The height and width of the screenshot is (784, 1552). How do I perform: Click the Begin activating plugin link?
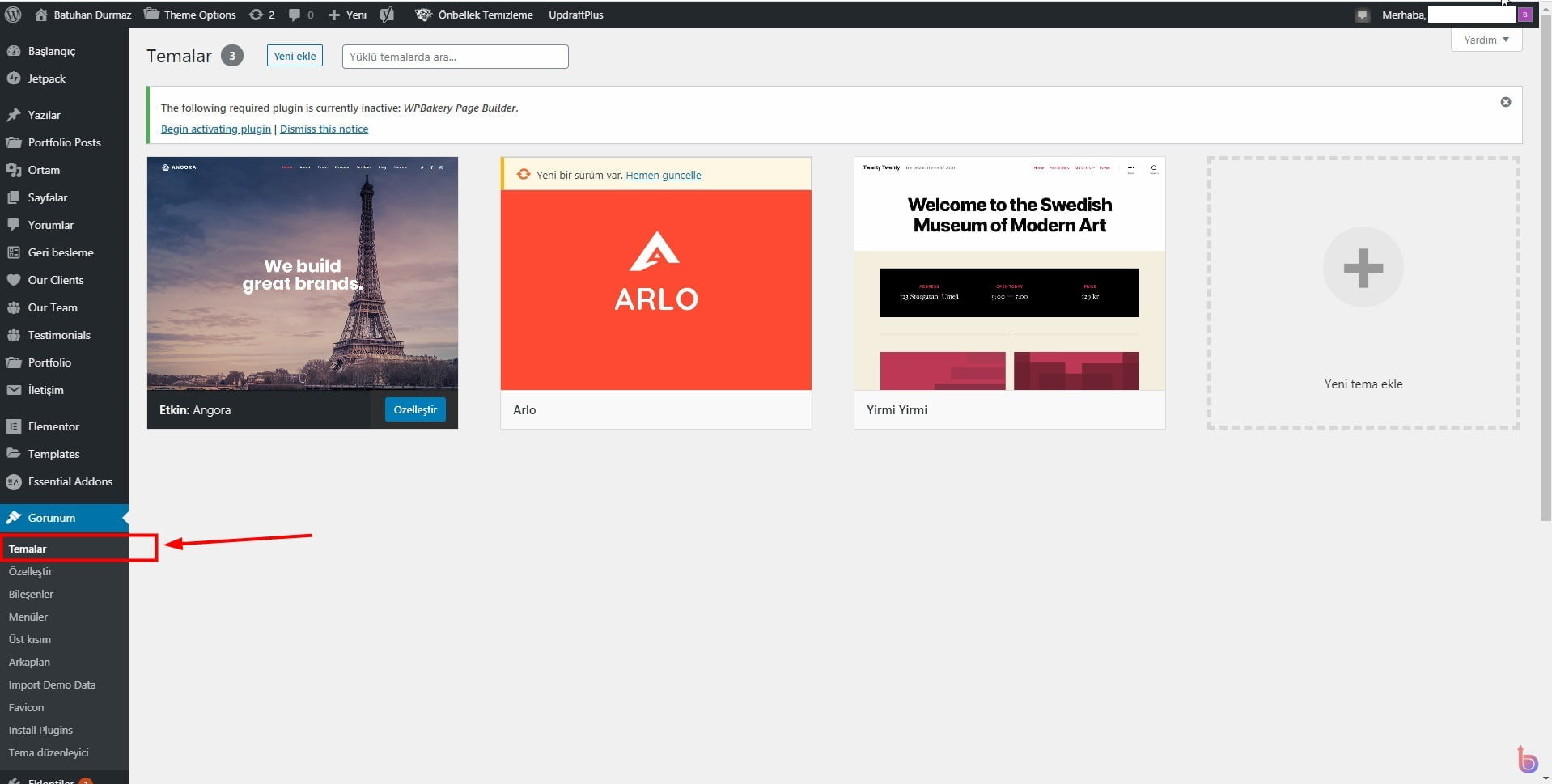click(216, 129)
